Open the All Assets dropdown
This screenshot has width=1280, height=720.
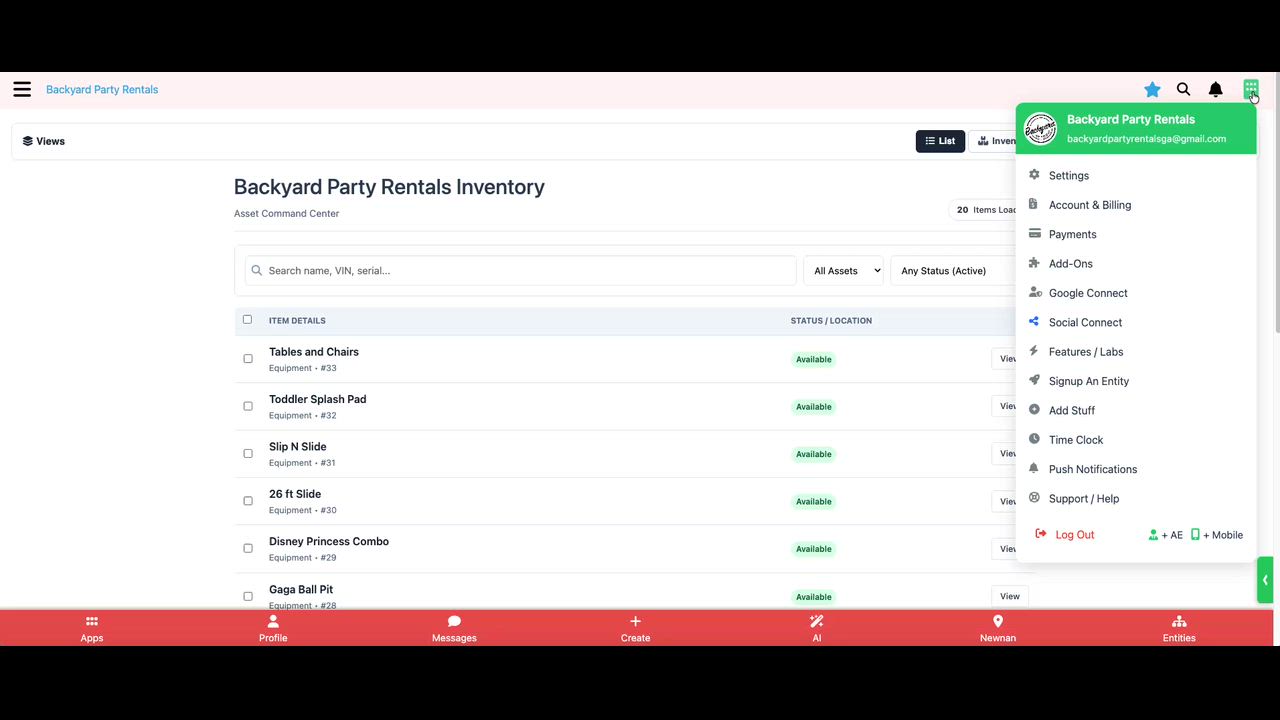pyautogui.click(x=844, y=271)
